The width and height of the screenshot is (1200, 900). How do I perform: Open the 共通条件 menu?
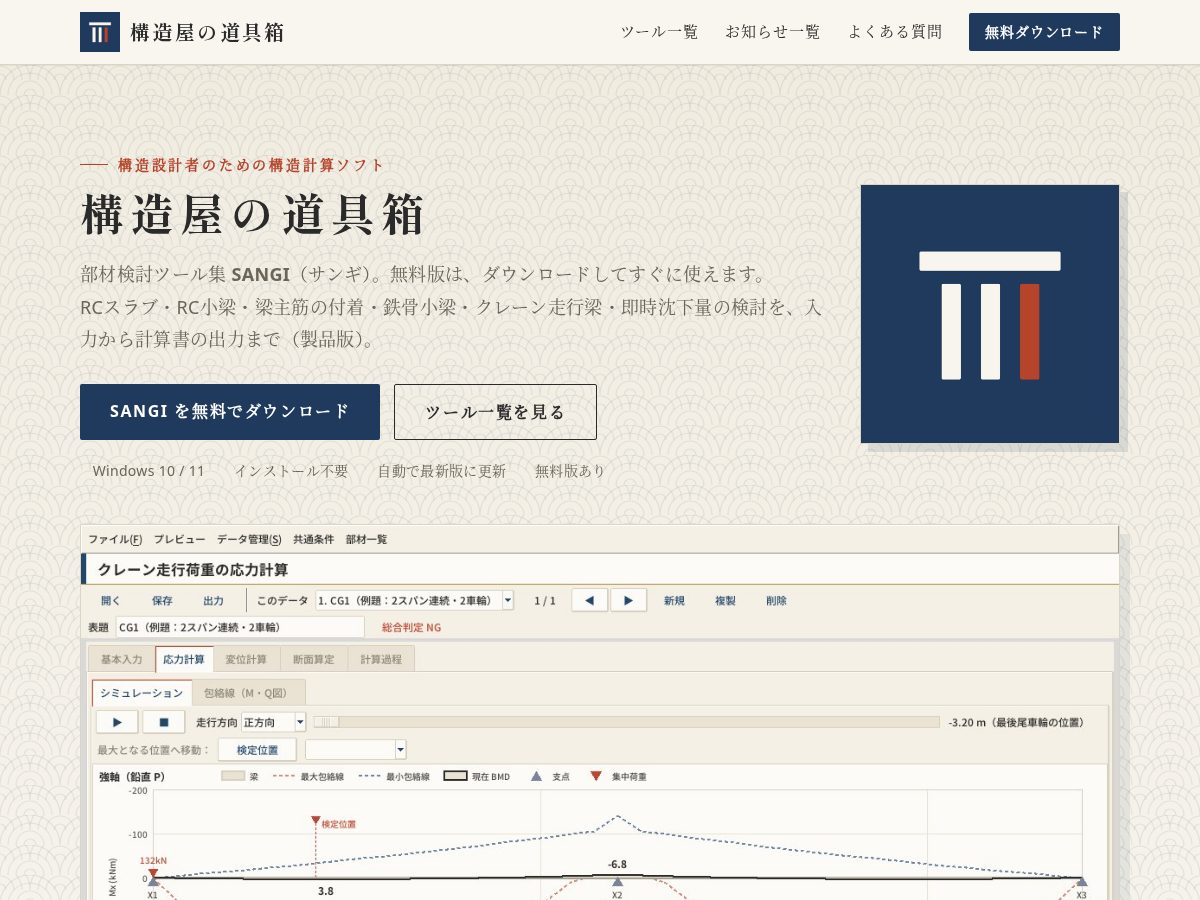coord(313,539)
